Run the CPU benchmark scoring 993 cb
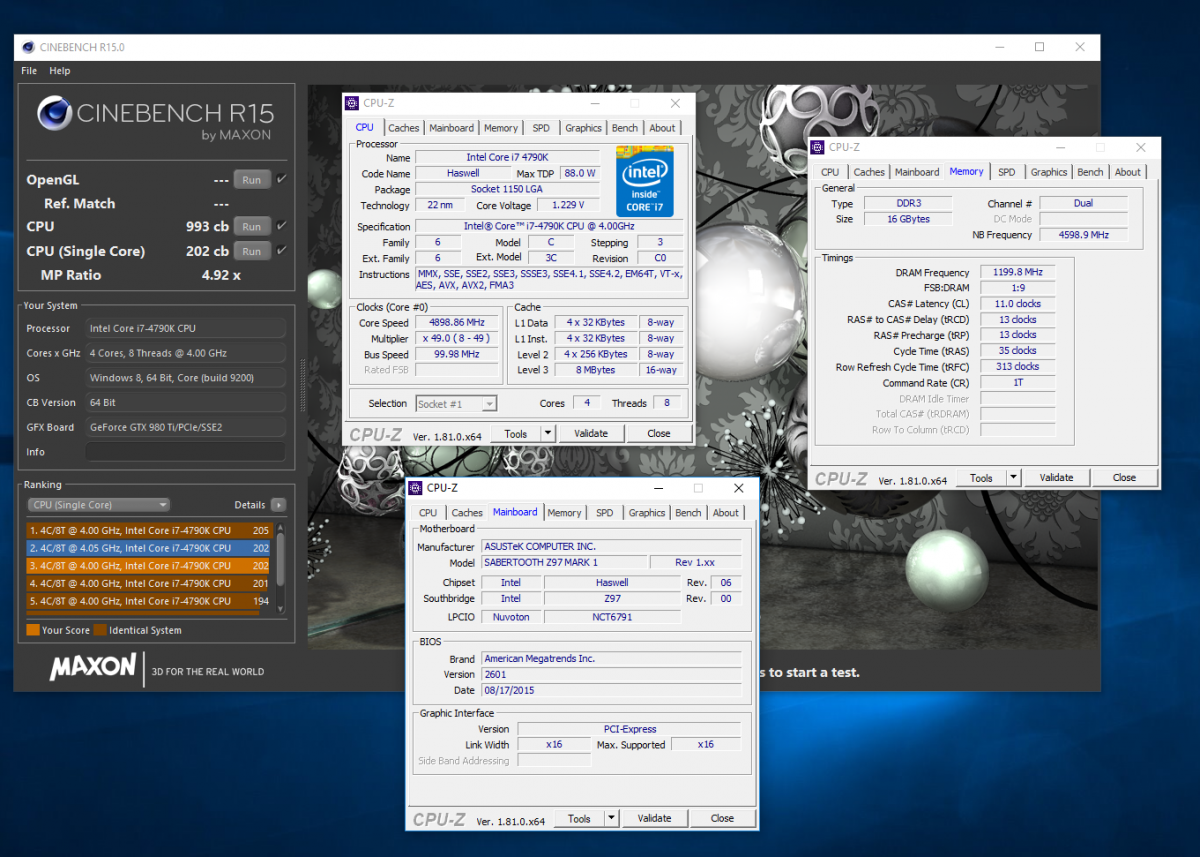 pyautogui.click(x=252, y=227)
